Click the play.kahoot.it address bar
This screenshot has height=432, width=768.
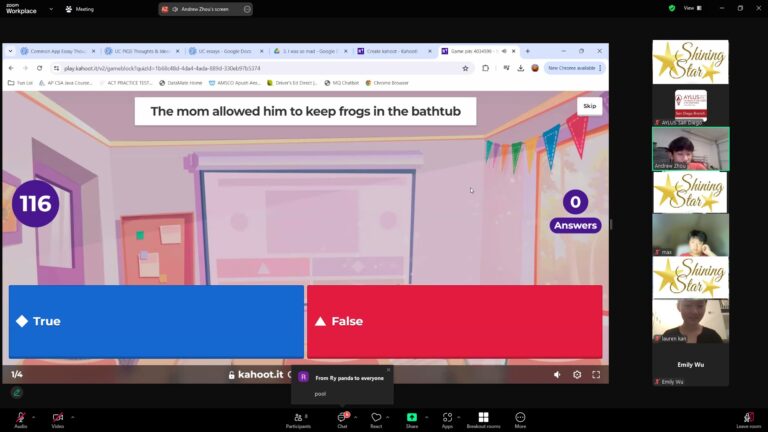pos(262,68)
